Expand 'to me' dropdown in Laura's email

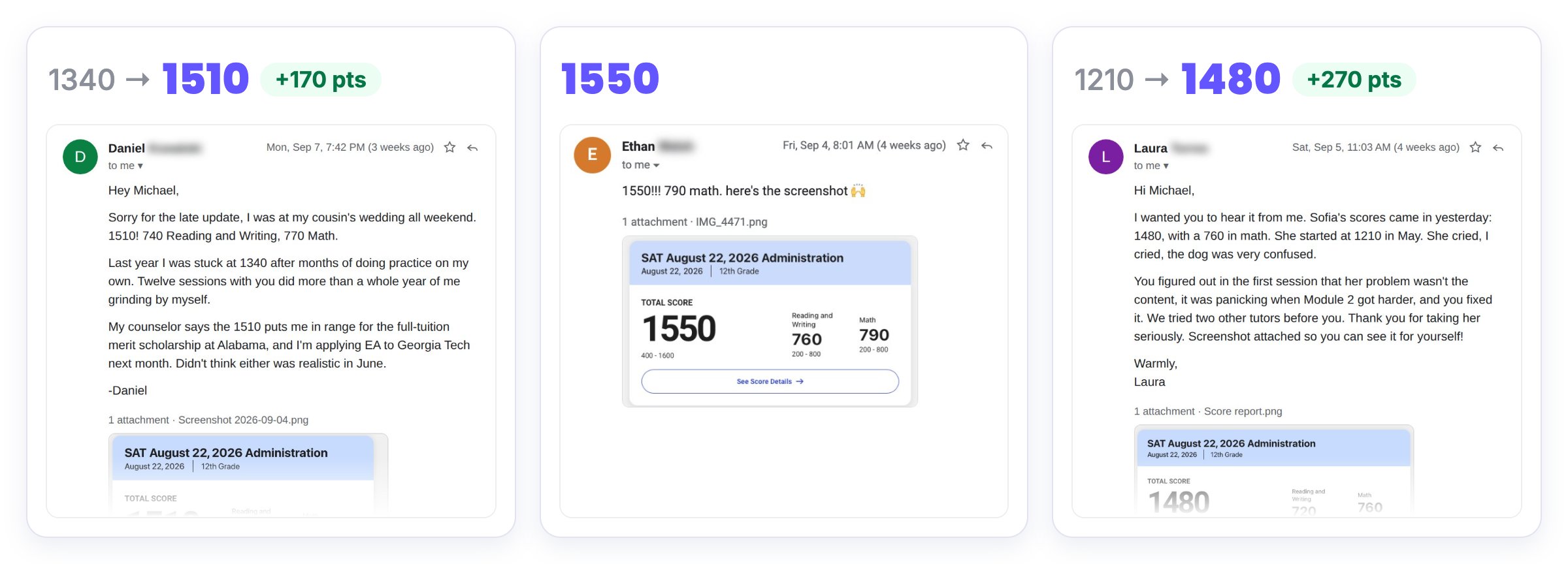[1151, 166]
